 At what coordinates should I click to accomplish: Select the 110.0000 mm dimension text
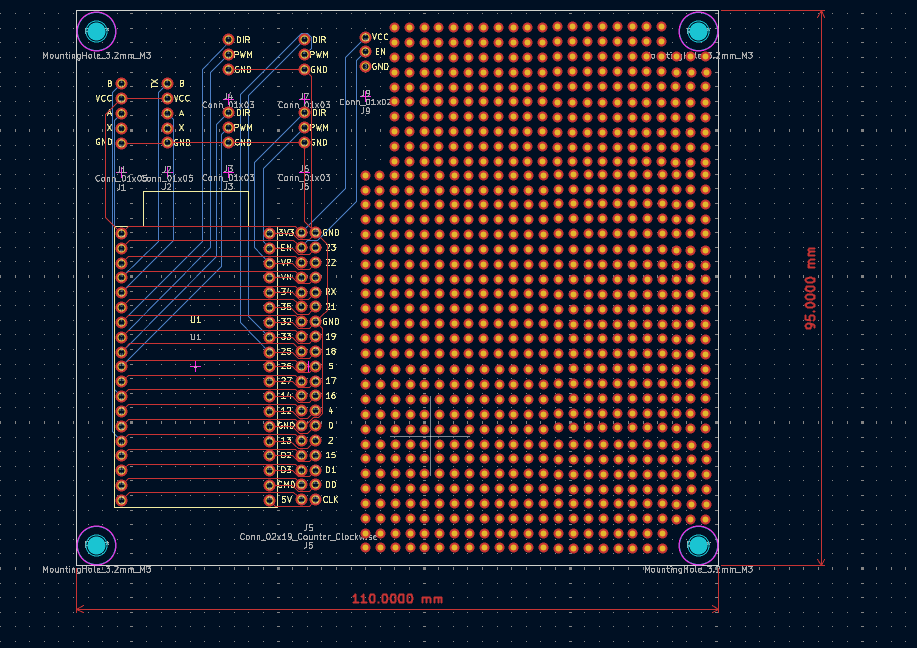[396, 599]
